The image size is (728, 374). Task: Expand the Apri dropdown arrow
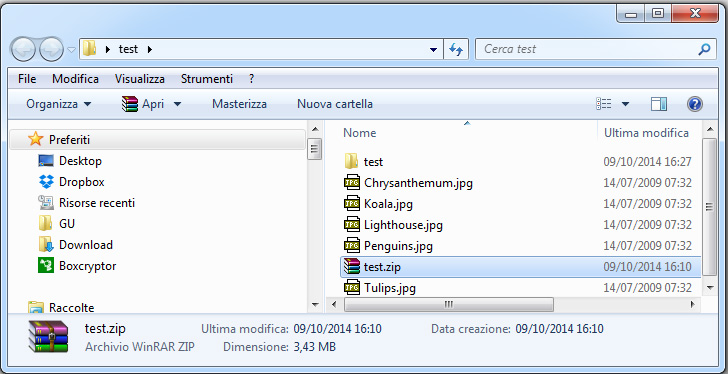pyautogui.click(x=177, y=104)
